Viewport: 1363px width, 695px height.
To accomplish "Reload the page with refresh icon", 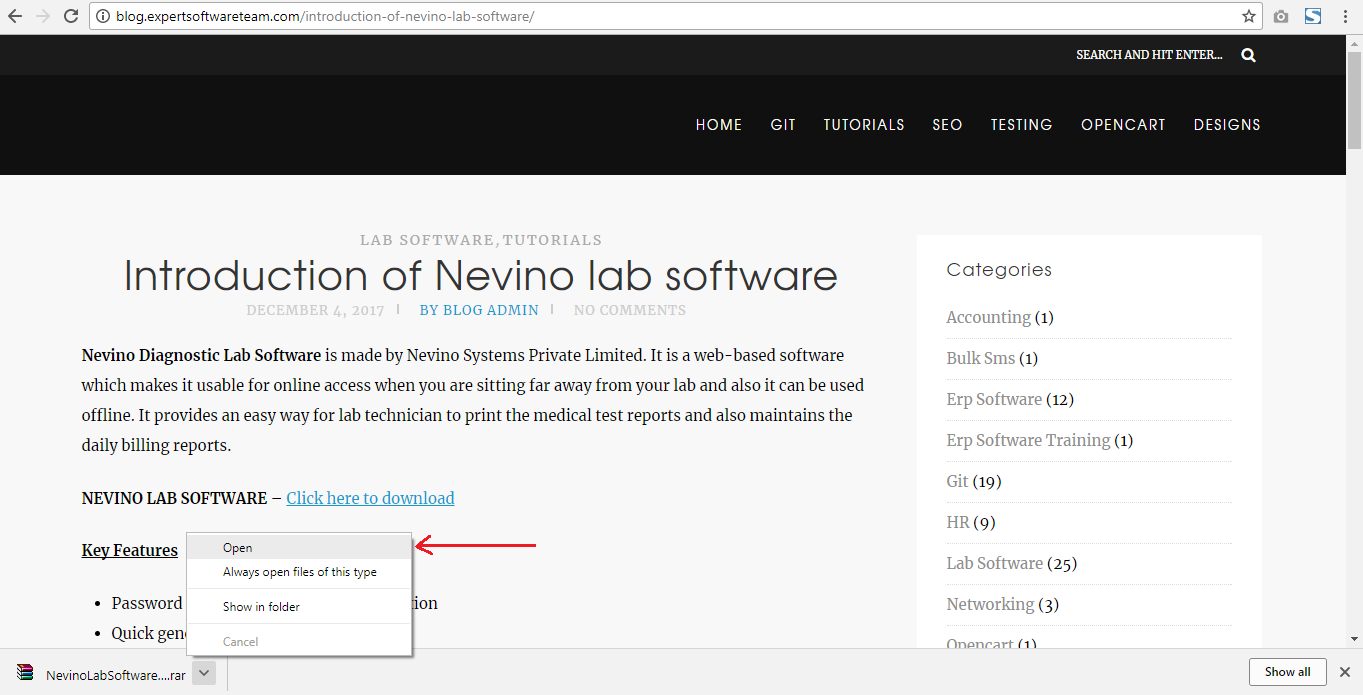I will 71,16.
